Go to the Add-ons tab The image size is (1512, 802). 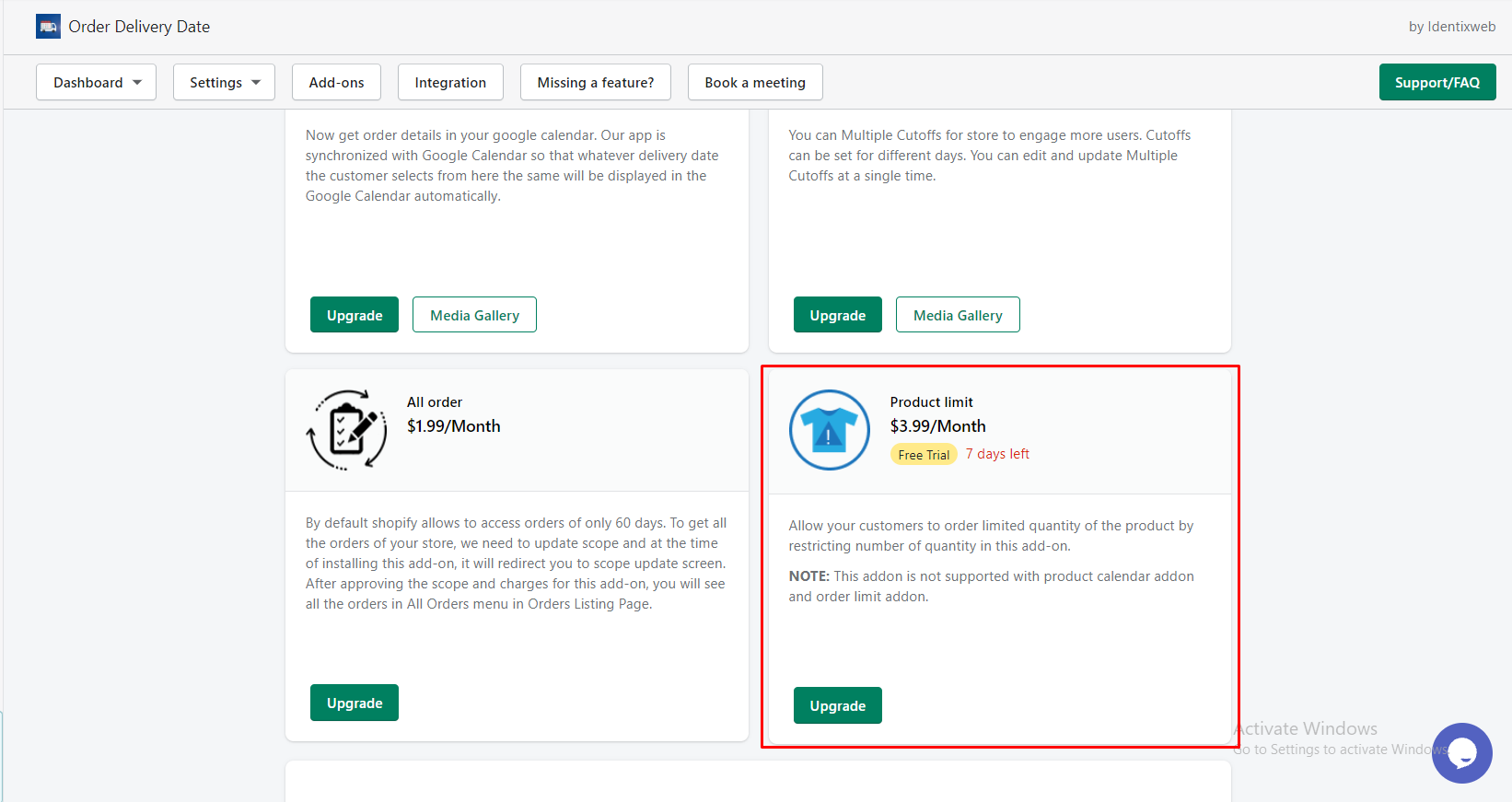point(336,82)
